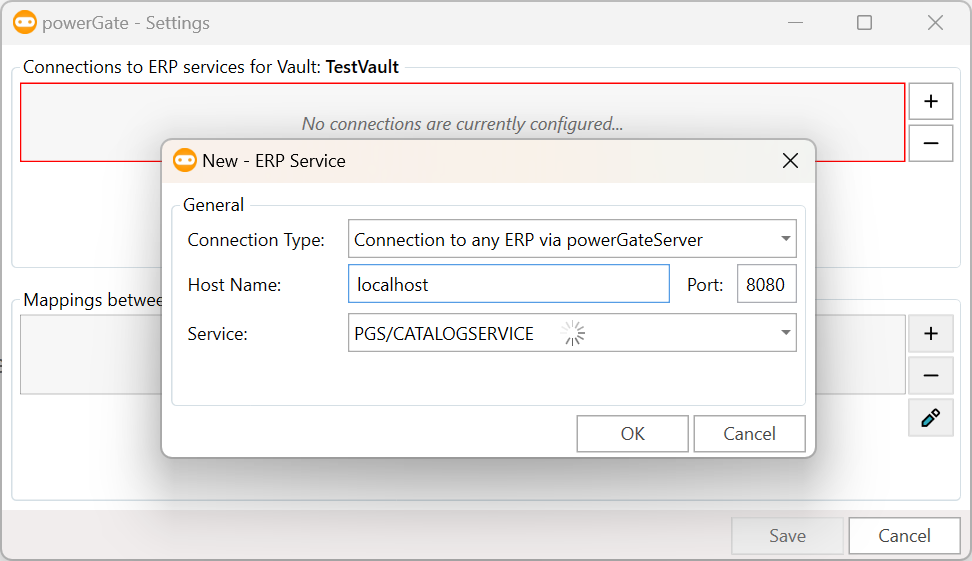Cancel the powerGate Settings window
This screenshot has height=561, width=972.
904,536
